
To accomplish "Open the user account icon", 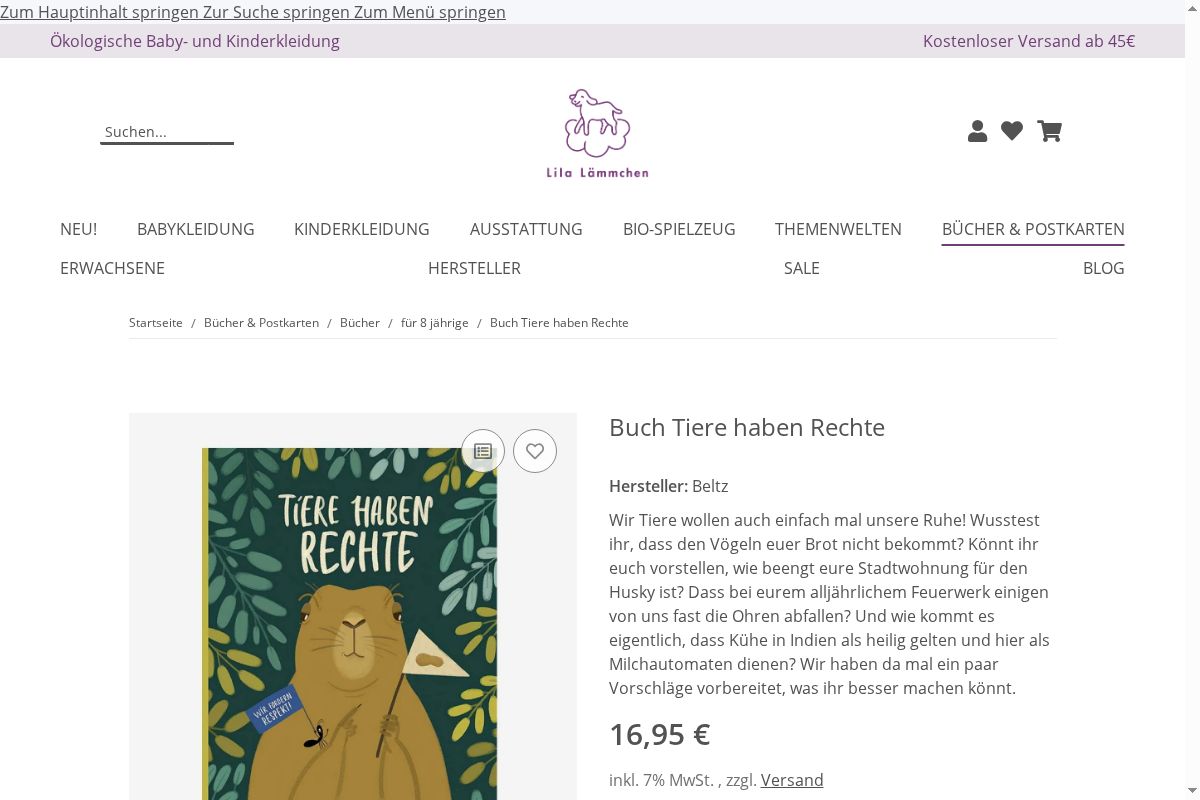I will pos(977,131).
